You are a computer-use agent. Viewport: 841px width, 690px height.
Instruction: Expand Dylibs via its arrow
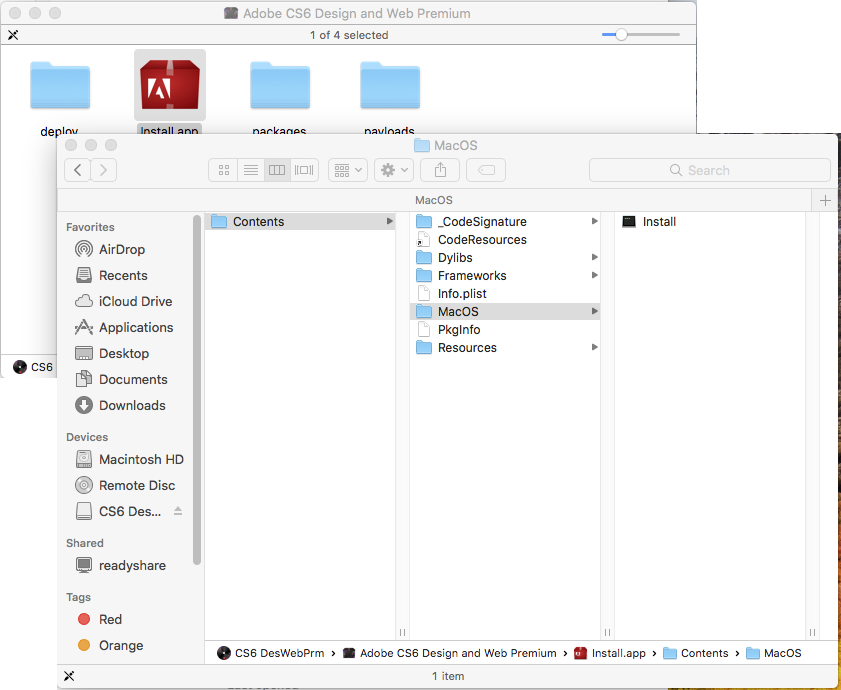pyautogui.click(x=594, y=258)
